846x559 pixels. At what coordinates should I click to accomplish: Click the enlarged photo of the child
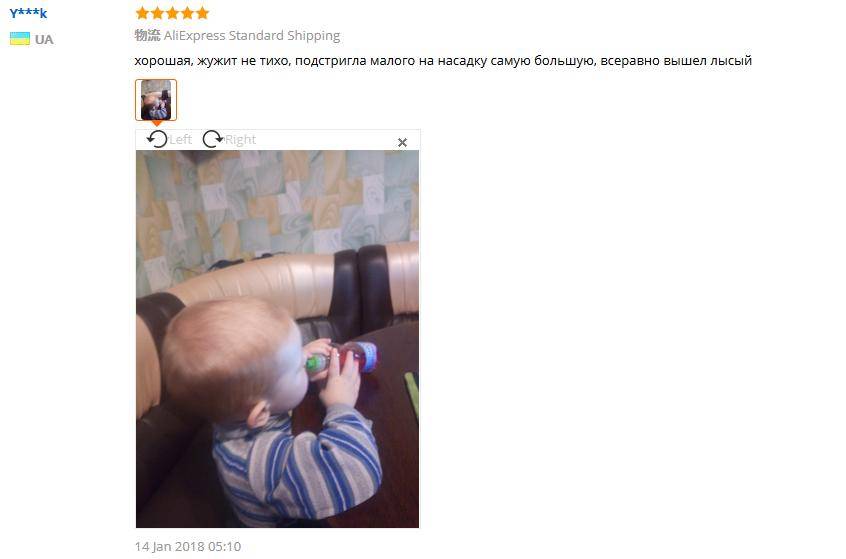pyautogui.click(x=277, y=339)
